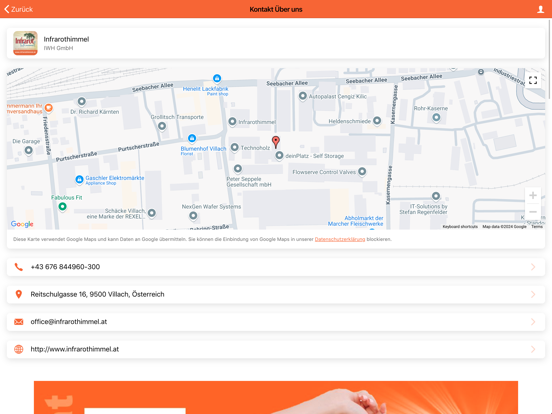The height and width of the screenshot is (414, 552).
Task: Toggle fullscreen map view
Action: 533,80
